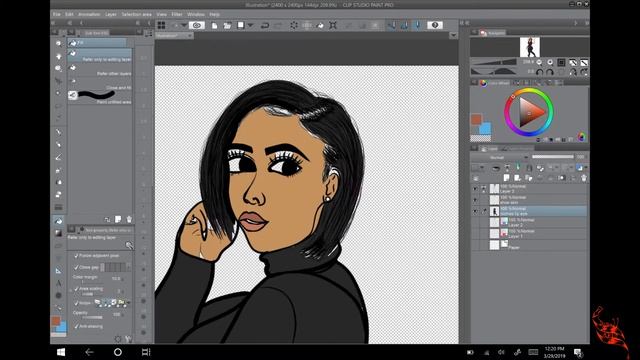The width and height of the screenshot is (640, 360).
Task: Click the scale/rotate transform icon
Action: pos(333,25)
